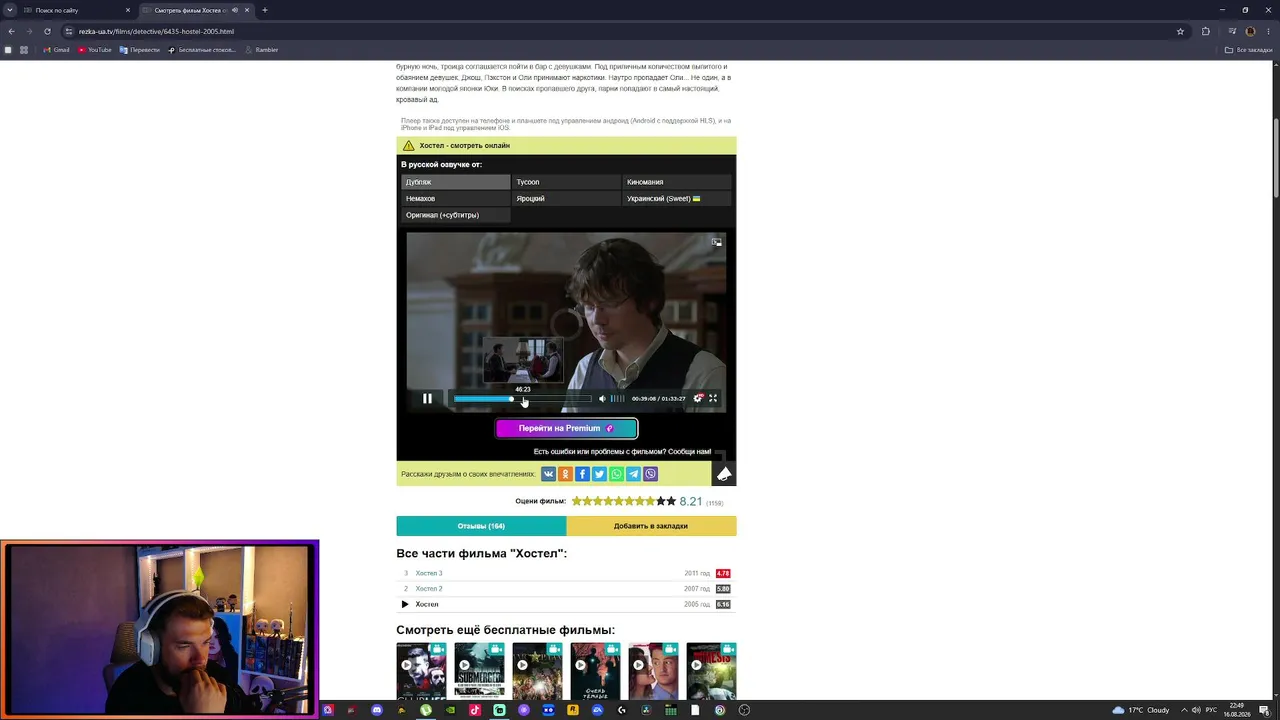Click the Хостел 2005 row in parts list

(x=566, y=604)
